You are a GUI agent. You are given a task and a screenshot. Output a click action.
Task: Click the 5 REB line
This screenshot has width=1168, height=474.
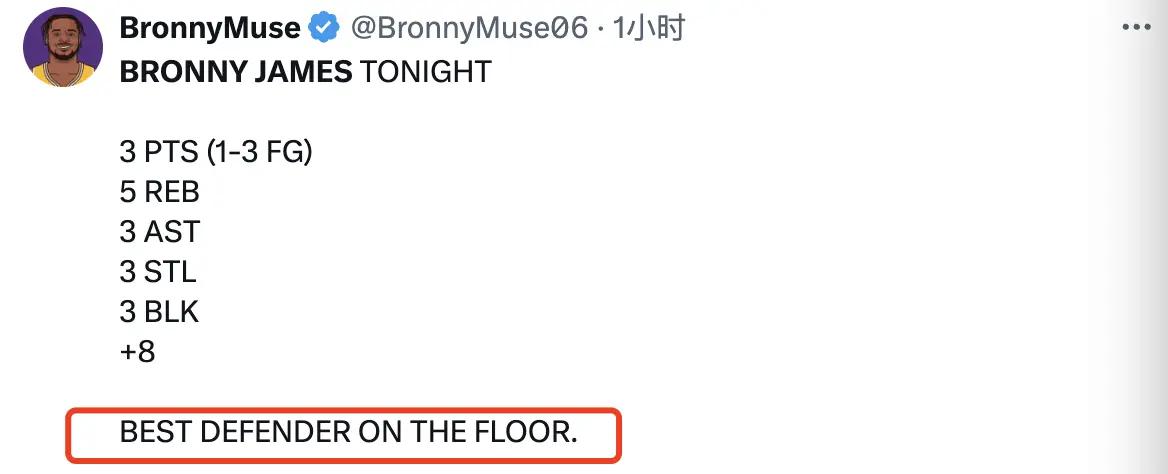pyautogui.click(x=160, y=192)
